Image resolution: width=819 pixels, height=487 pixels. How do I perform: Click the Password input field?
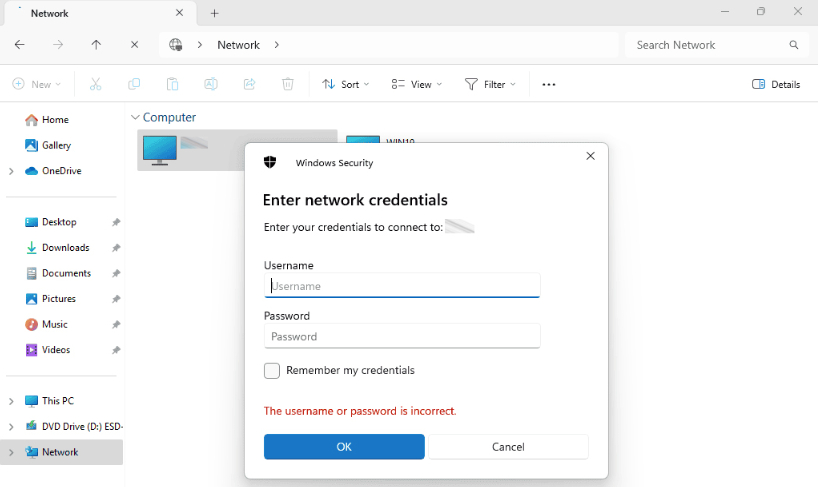tap(402, 337)
